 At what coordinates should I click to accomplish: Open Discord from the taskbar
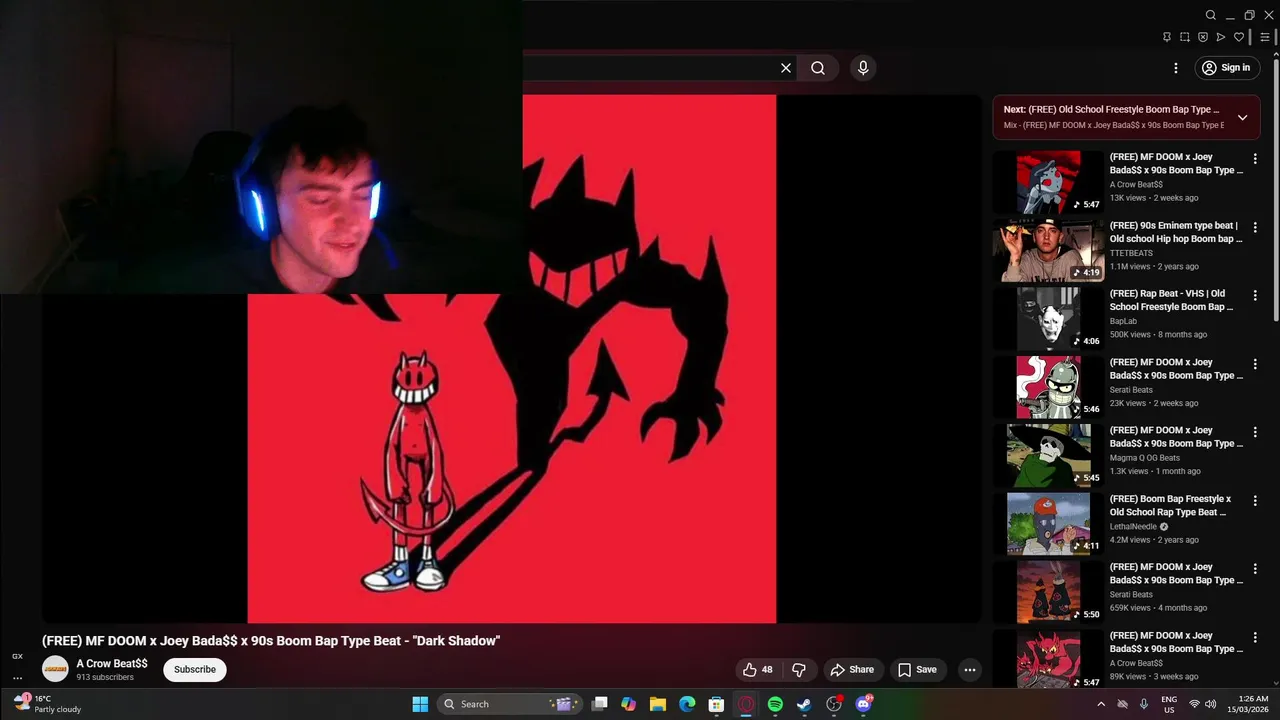864,704
